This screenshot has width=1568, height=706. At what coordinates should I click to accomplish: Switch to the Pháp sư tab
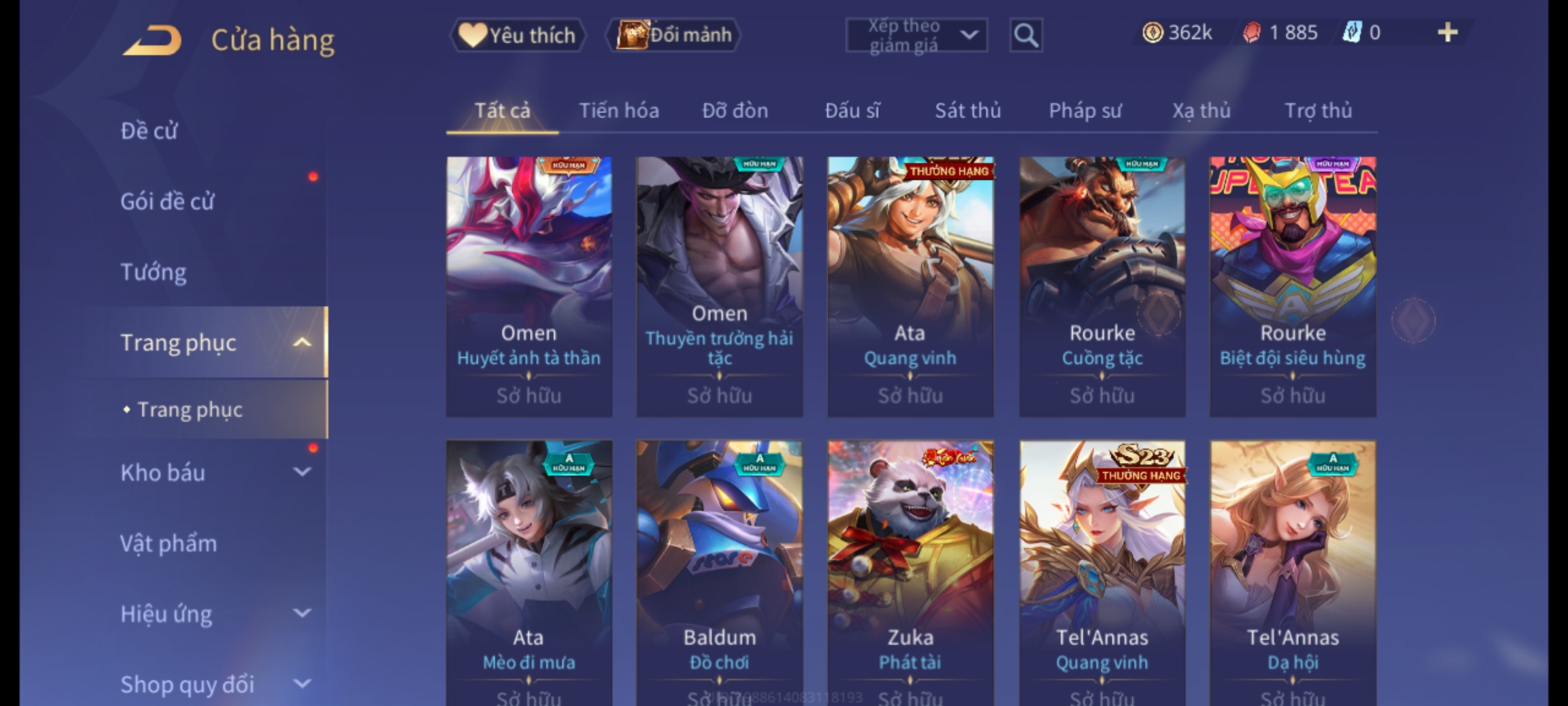(x=1085, y=110)
